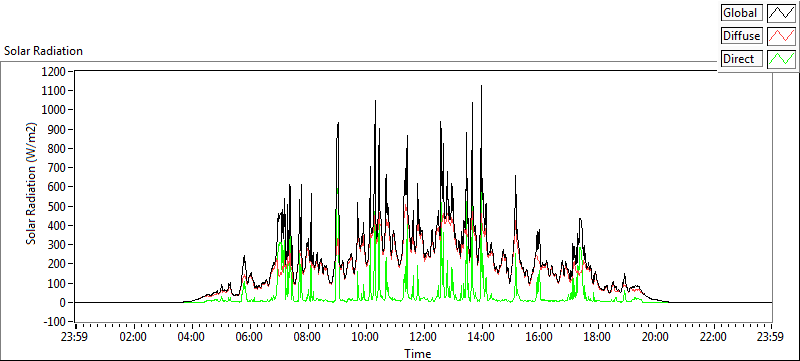Click the 08:00 x-axis tick label
This screenshot has width=800, height=361.
[308, 337]
